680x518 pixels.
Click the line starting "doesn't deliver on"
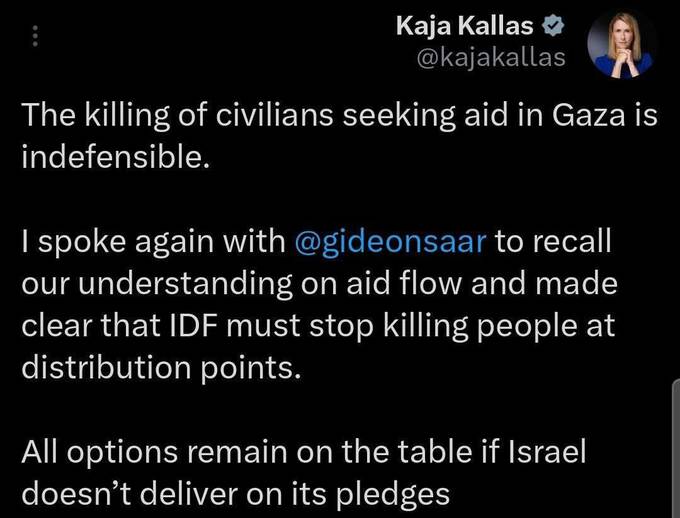(235, 492)
